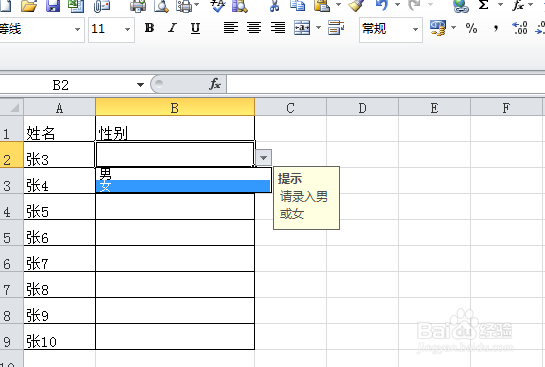
Task: Apply comma thousands separator style
Action: [x=496, y=28]
